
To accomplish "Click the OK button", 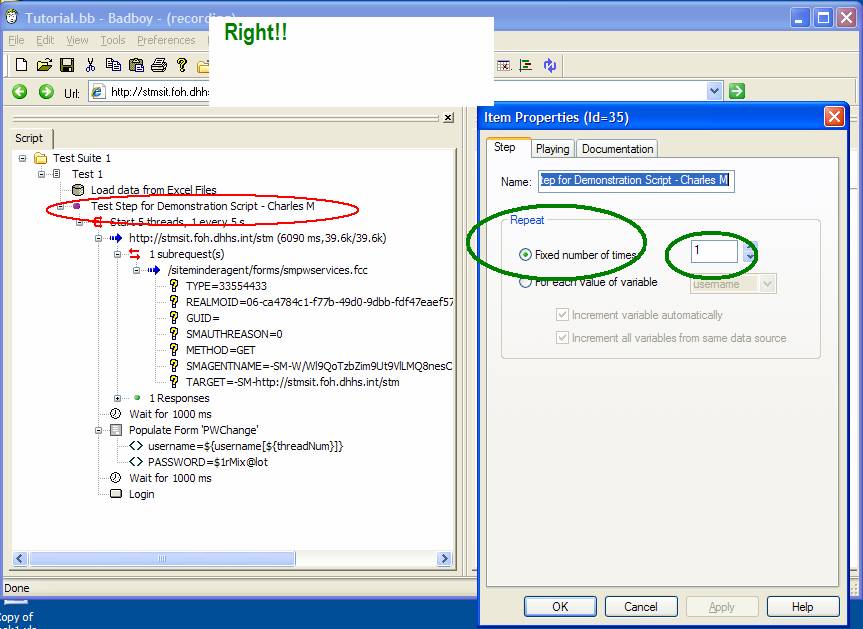I will [560, 606].
